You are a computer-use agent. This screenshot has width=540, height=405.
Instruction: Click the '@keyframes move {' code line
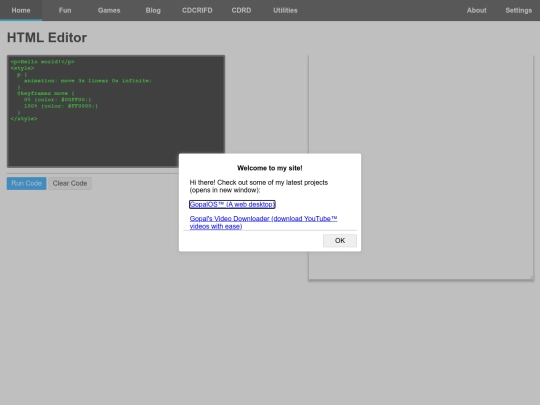pos(45,93)
